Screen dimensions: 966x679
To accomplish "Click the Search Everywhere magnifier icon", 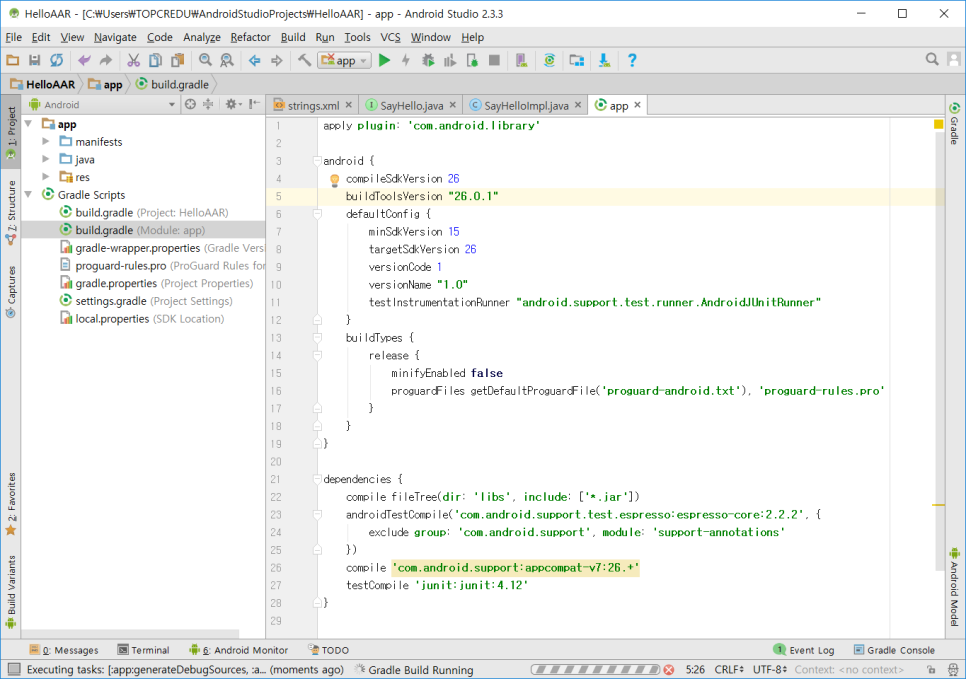I will pyautogui.click(x=932, y=59).
